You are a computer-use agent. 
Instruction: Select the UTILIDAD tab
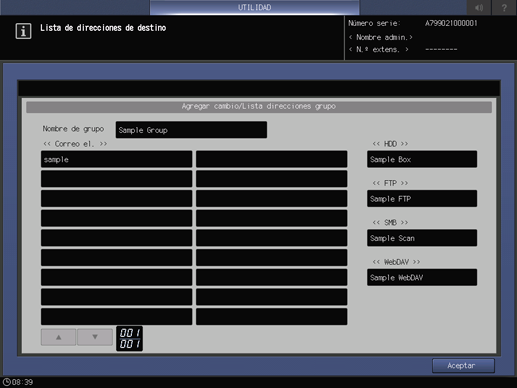tap(254, 7)
